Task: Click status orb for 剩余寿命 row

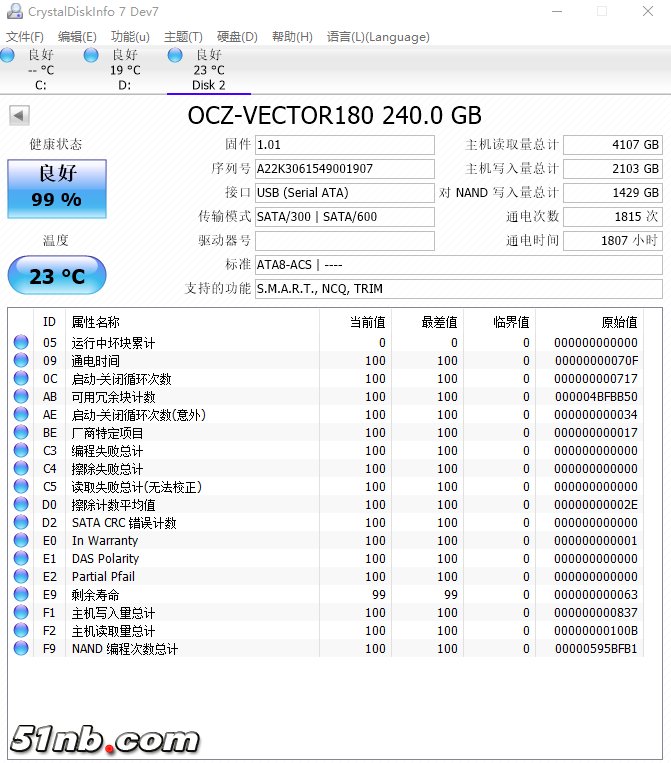Action: coord(21,595)
